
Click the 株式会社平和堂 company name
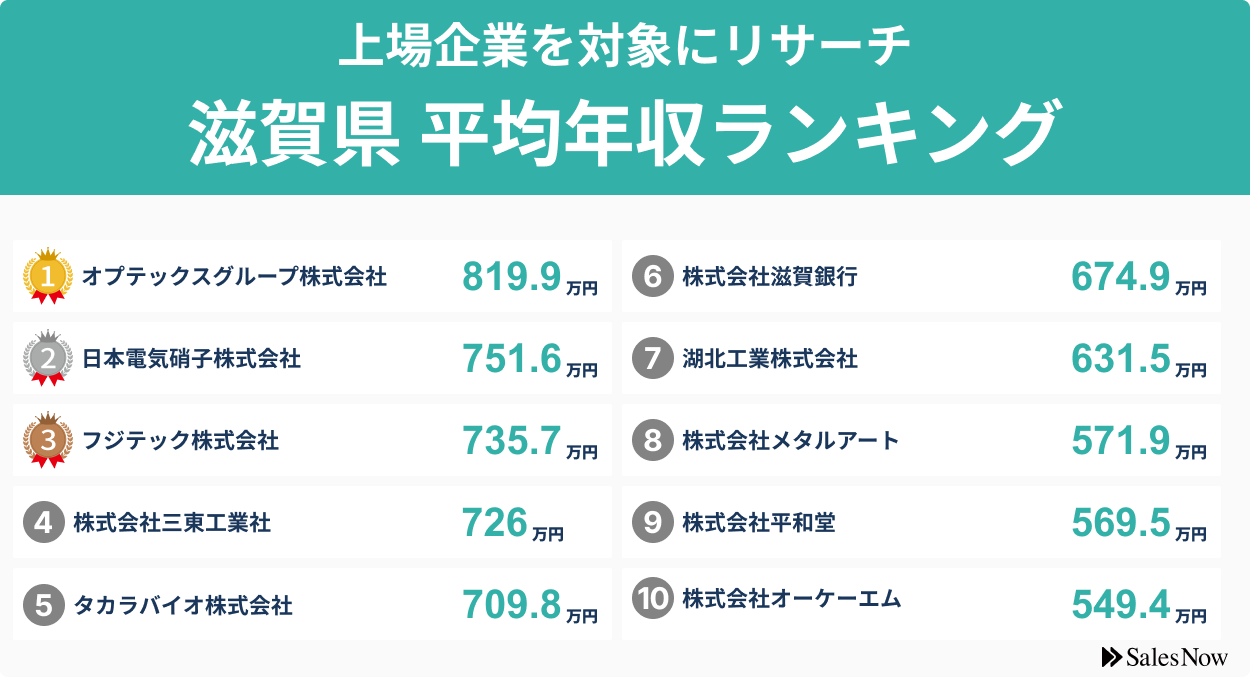click(758, 522)
